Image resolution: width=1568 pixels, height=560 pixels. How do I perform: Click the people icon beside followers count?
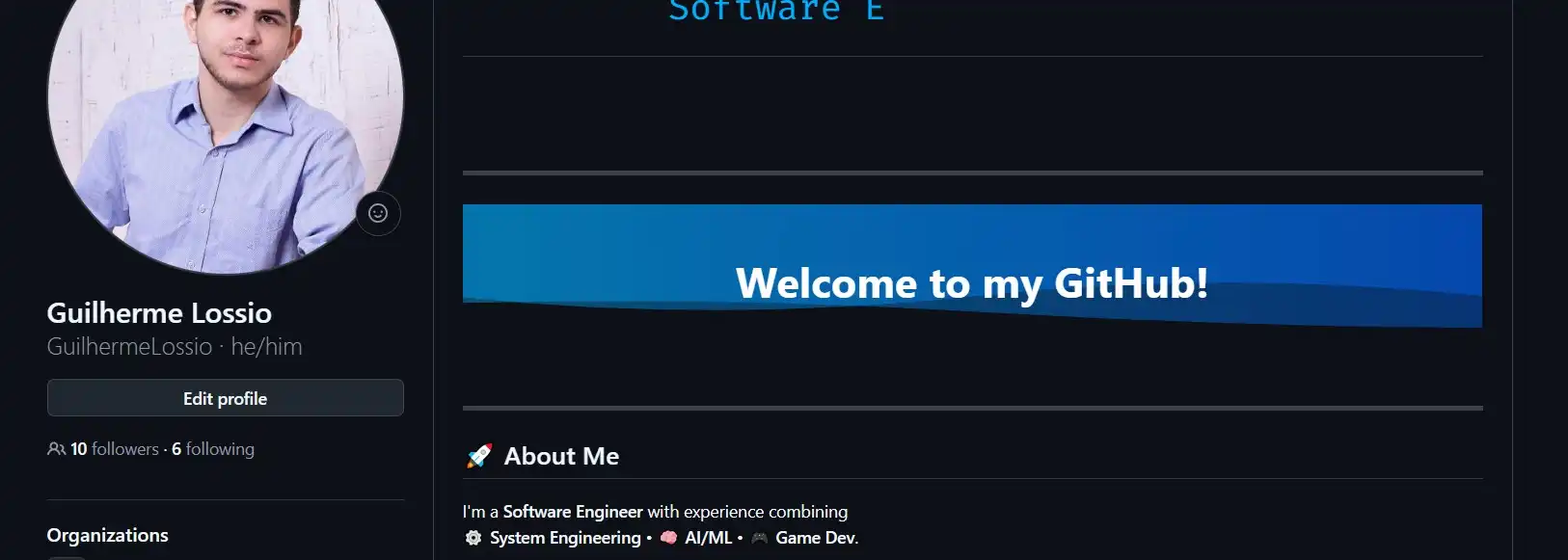(x=56, y=449)
